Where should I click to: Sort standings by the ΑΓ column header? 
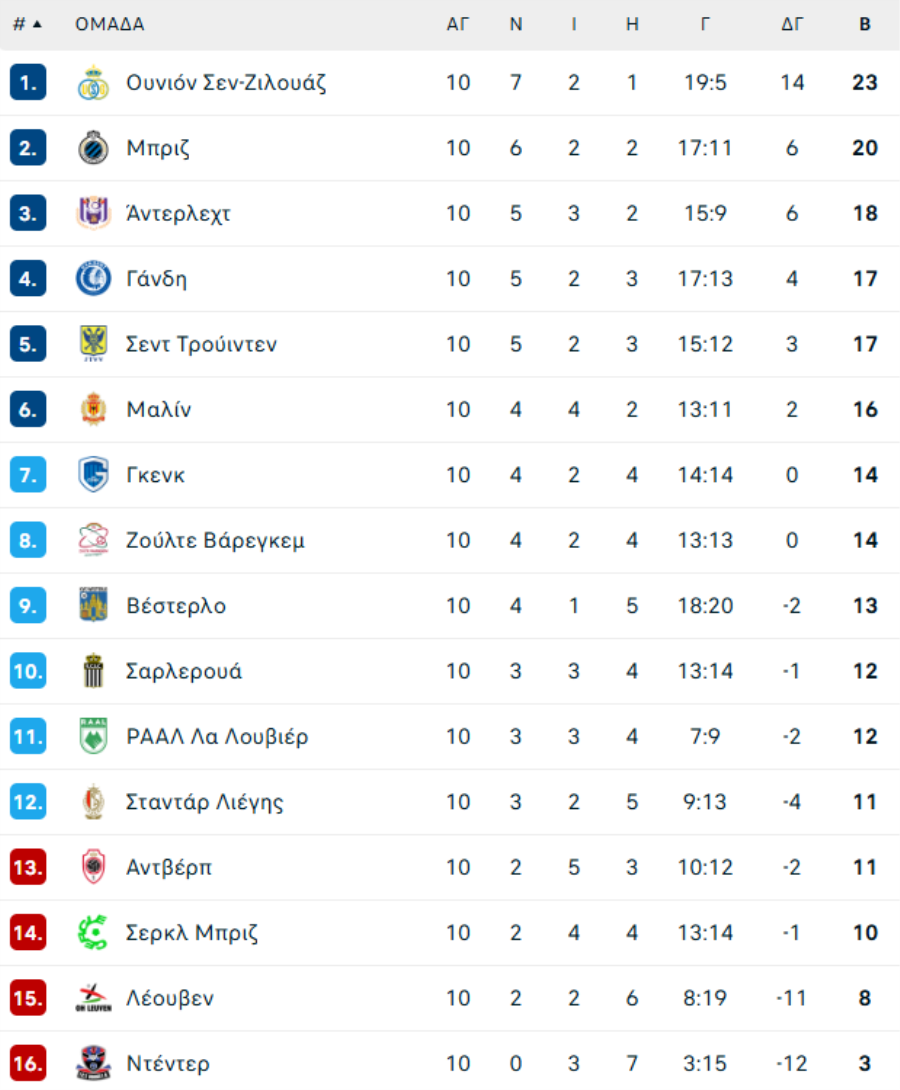[x=457, y=25]
